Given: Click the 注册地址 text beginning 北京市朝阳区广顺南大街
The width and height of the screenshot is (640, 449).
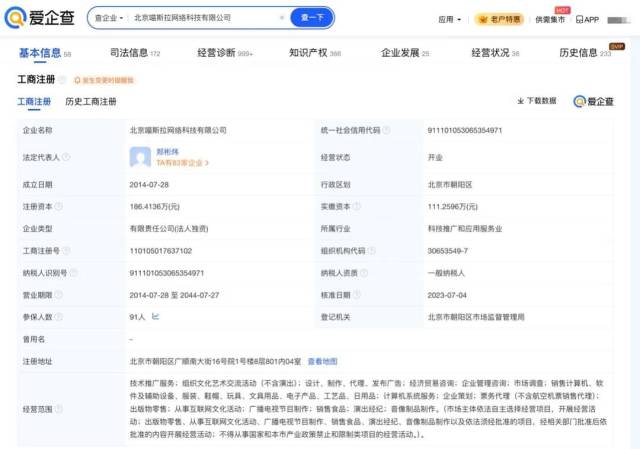Looking at the screenshot, I should [216, 361].
